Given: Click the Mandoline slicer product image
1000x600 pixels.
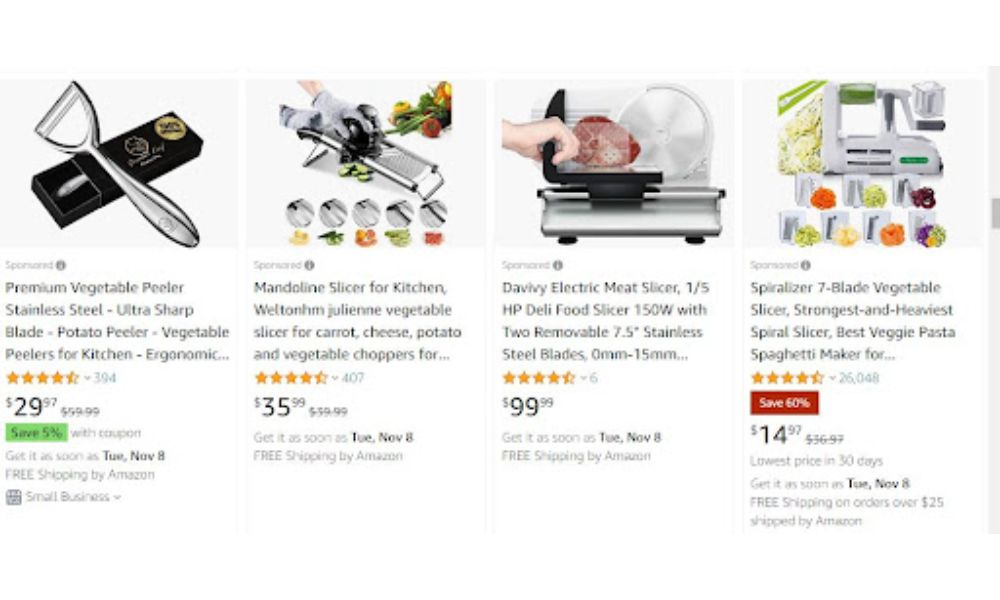Looking at the screenshot, I should [365, 163].
